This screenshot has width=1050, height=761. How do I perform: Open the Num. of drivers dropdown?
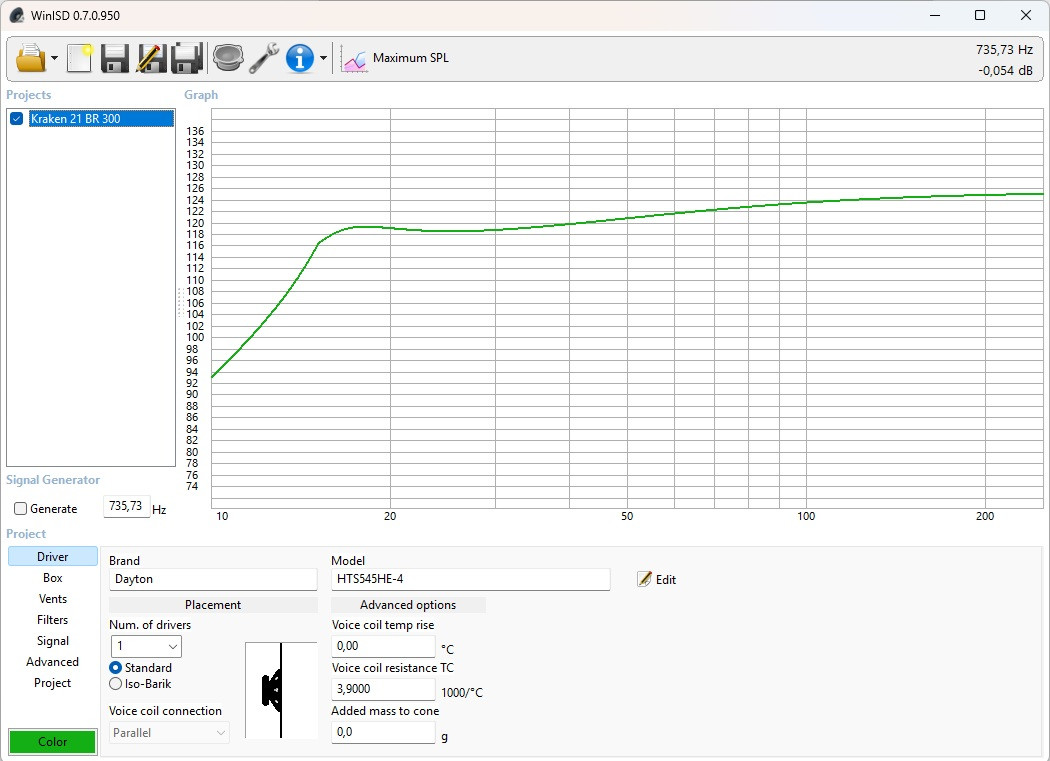145,646
